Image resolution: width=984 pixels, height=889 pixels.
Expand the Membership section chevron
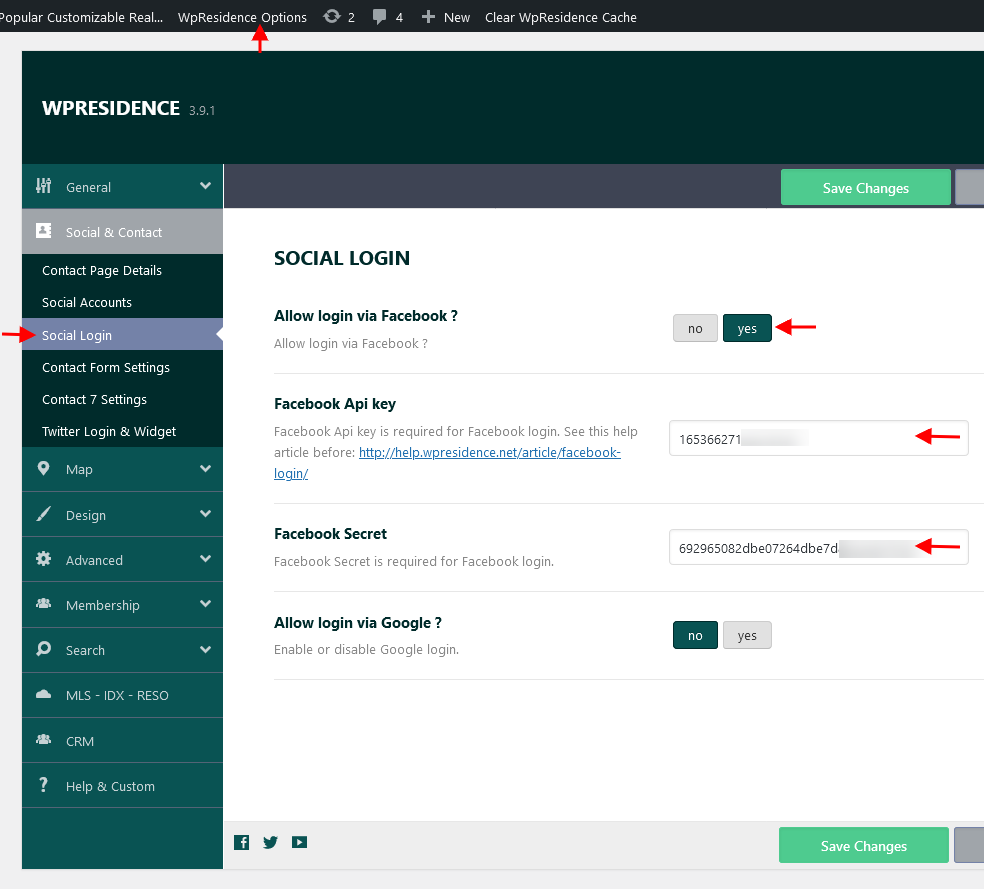point(205,604)
